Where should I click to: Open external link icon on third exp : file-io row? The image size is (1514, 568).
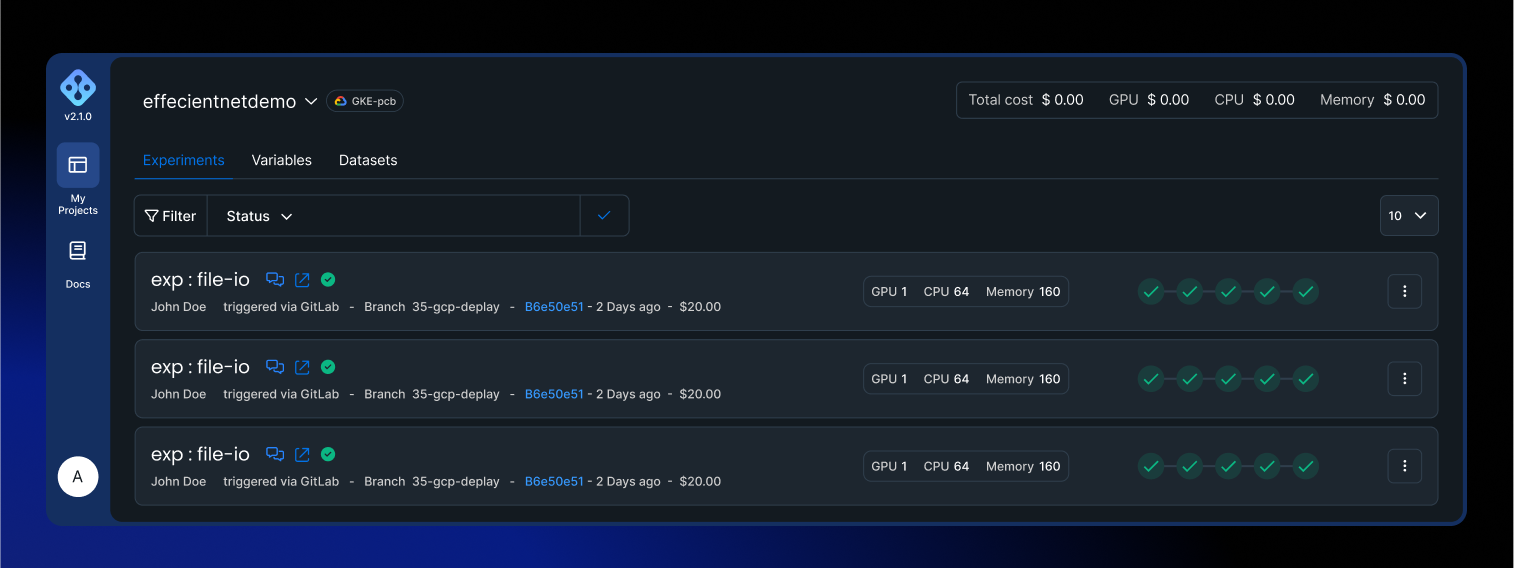(x=302, y=454)
